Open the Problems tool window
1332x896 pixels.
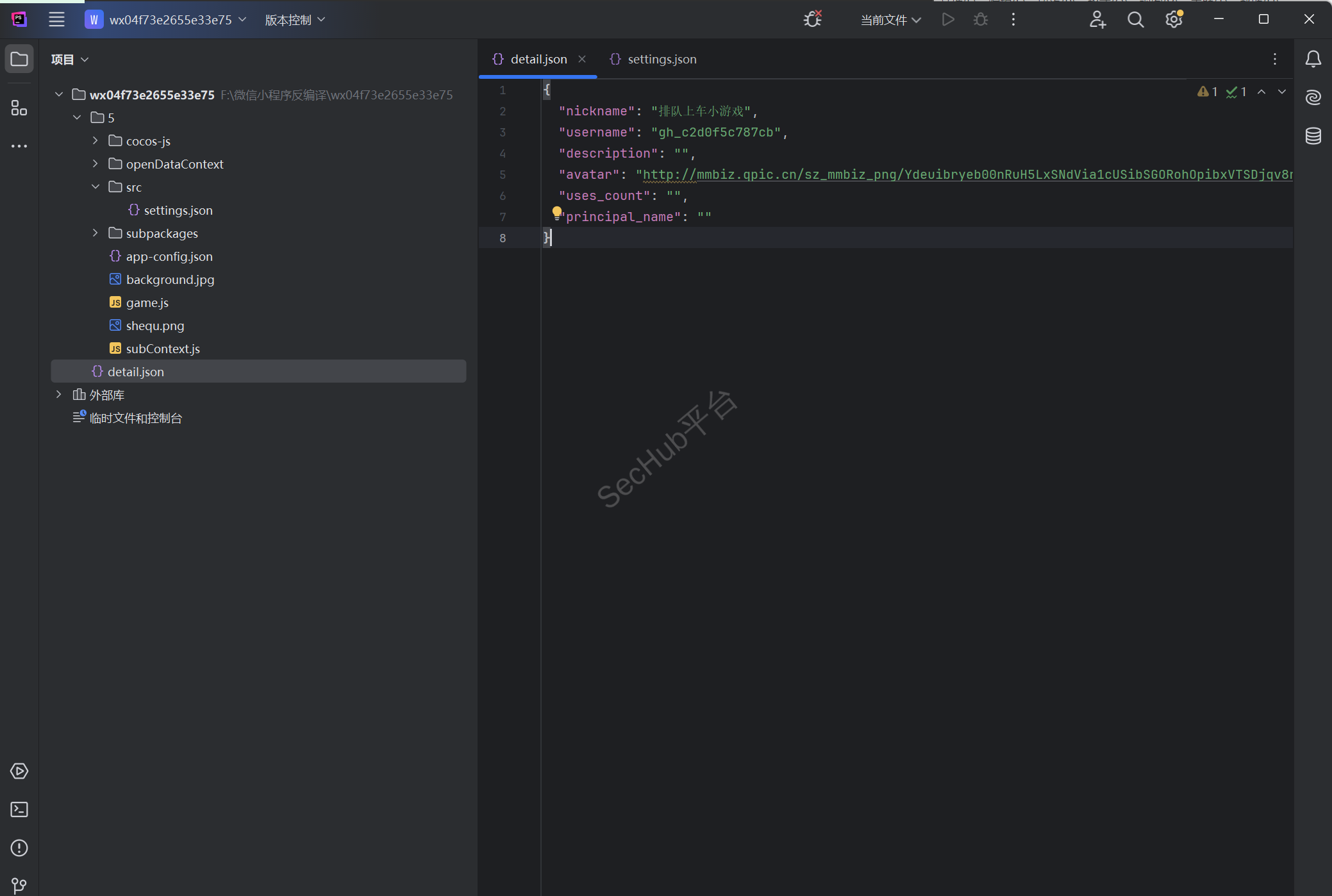pos(19,848)
